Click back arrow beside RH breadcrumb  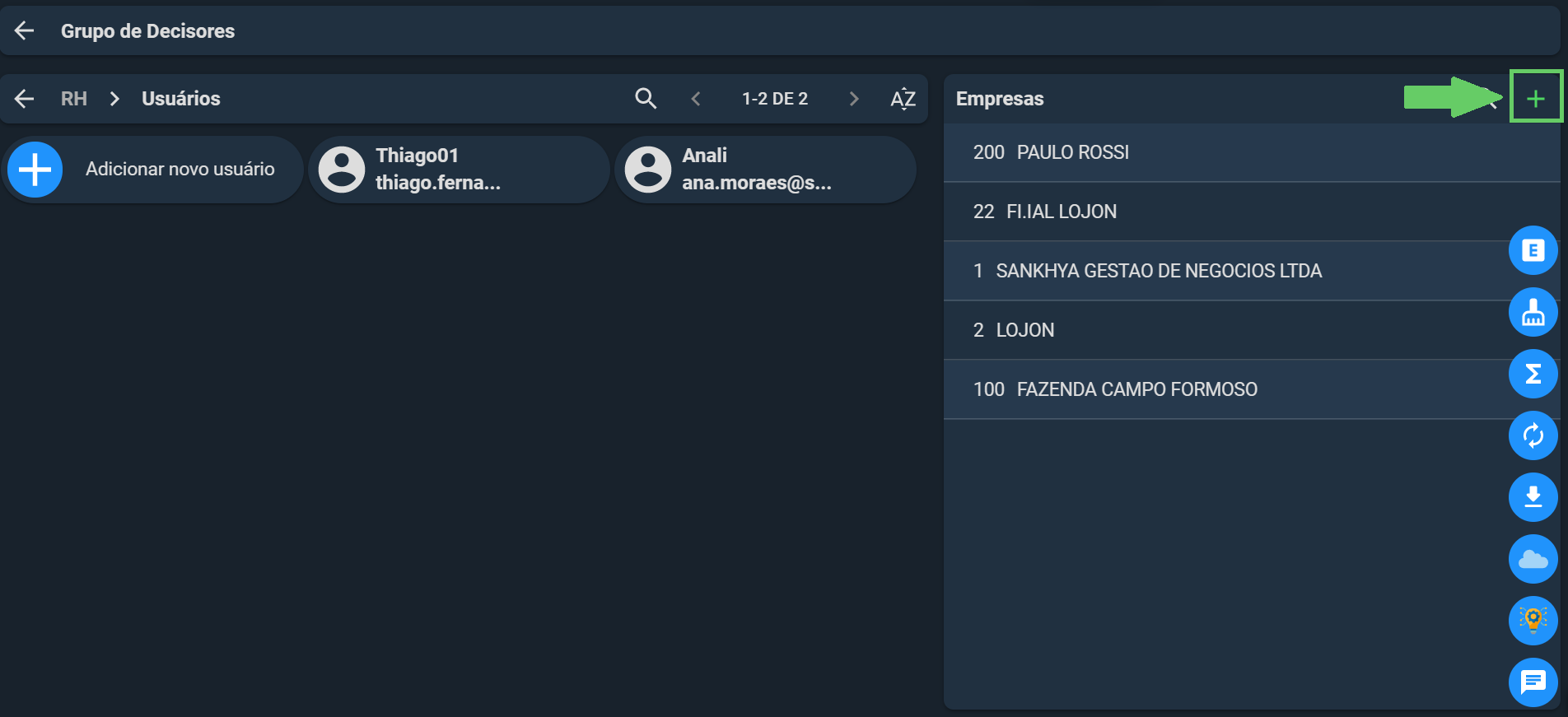pyautogui.click(x=25, y=99)
